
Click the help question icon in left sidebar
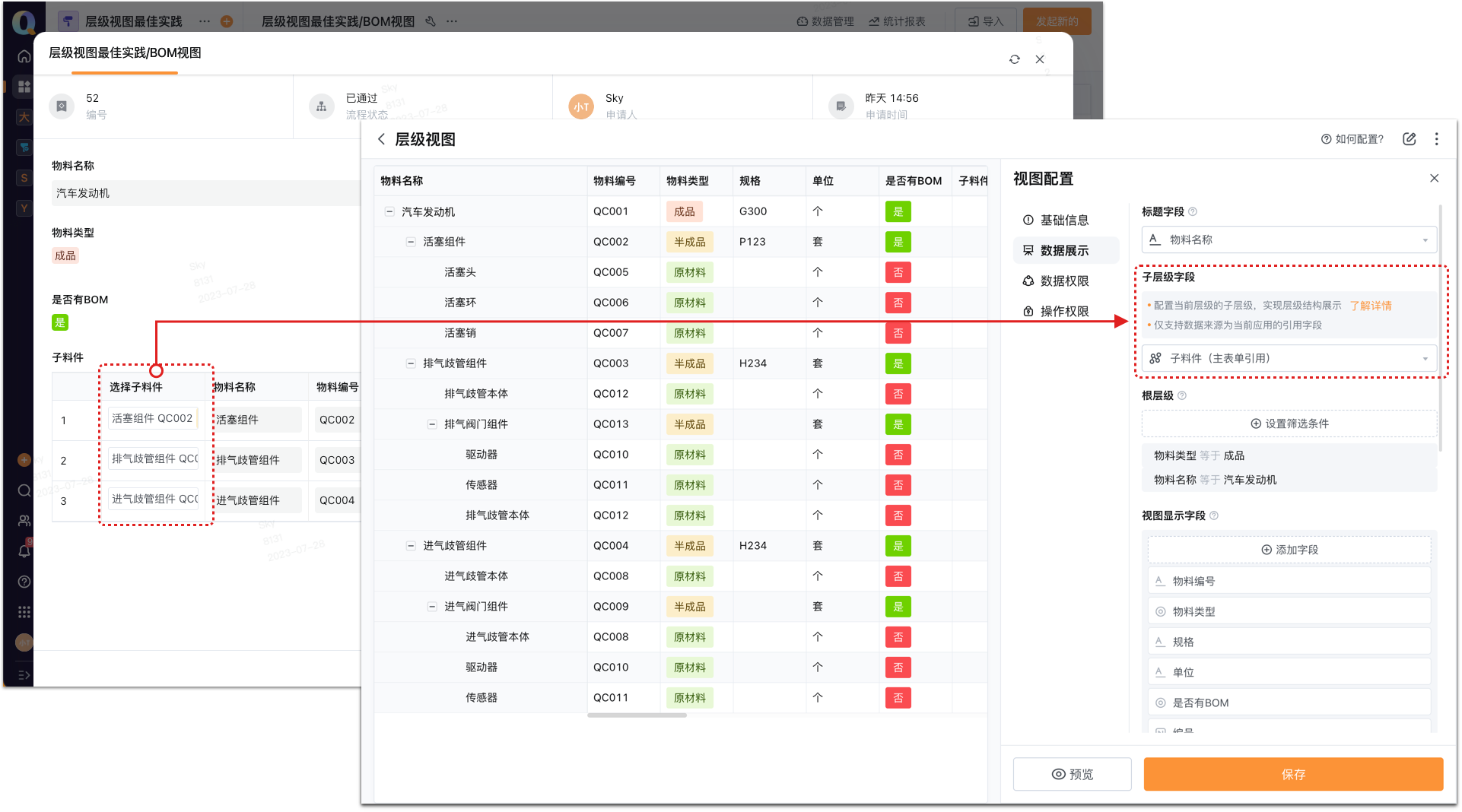[x=24, y=582]
